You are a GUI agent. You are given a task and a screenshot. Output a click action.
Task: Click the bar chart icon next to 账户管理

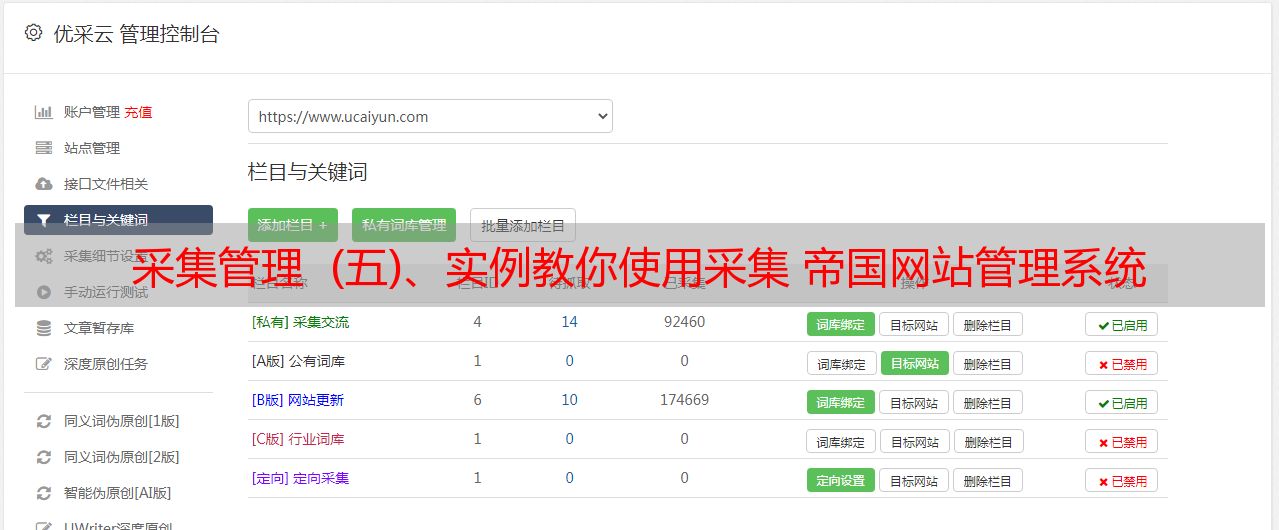pyautogui.click(x=44, y=112)
